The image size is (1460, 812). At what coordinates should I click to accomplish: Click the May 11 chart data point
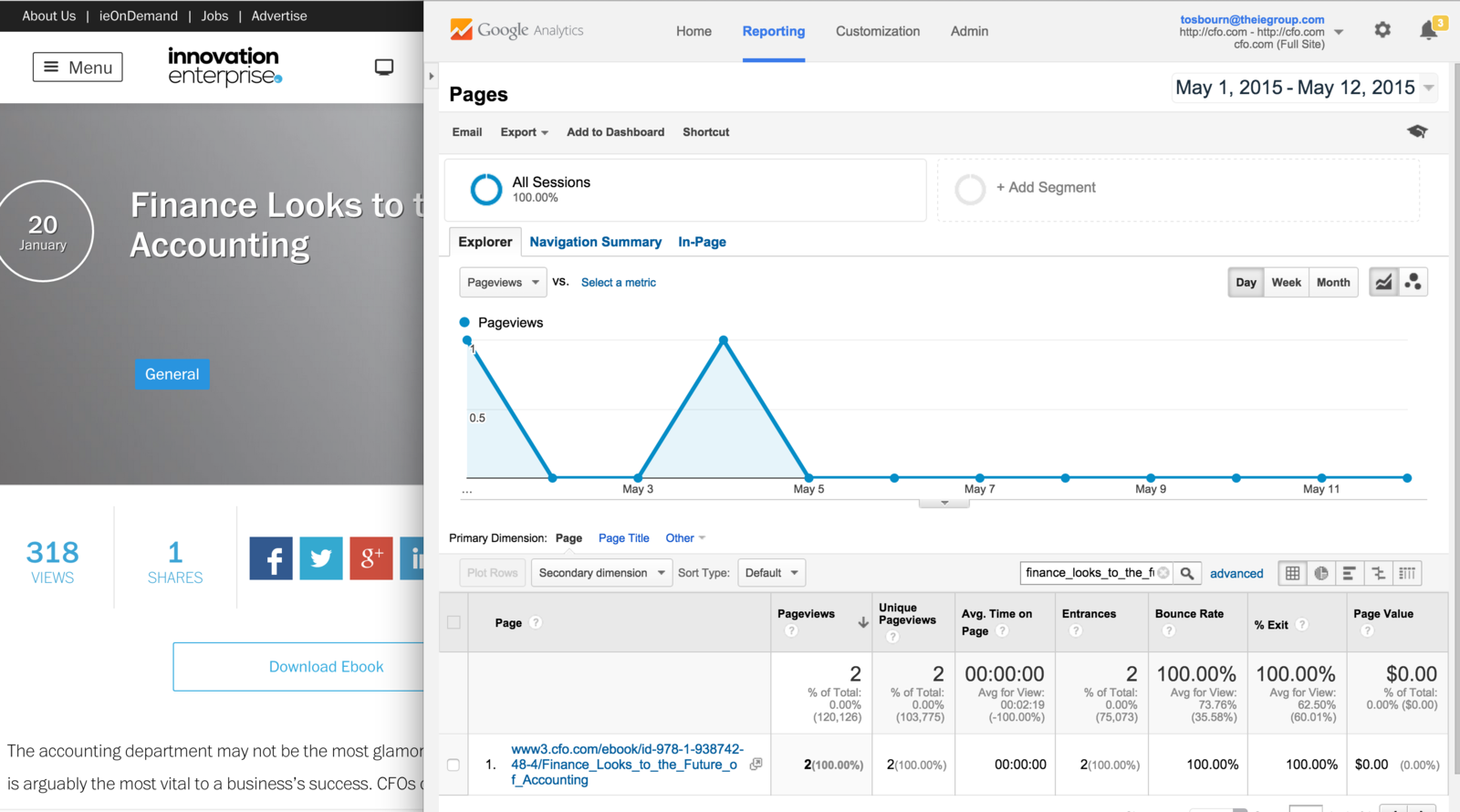click(1321, 477)
